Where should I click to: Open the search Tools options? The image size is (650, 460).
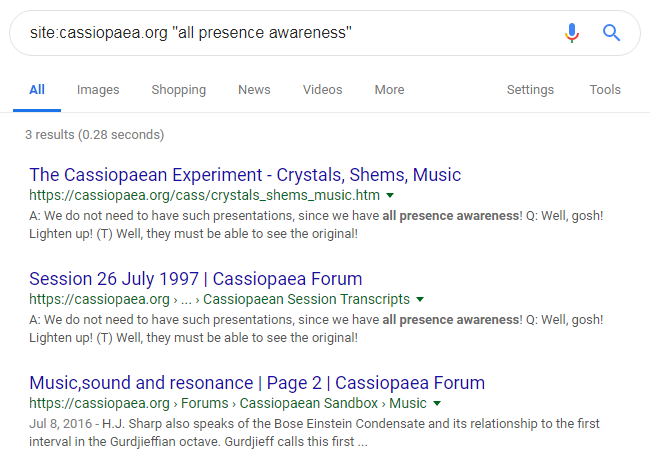605,90
